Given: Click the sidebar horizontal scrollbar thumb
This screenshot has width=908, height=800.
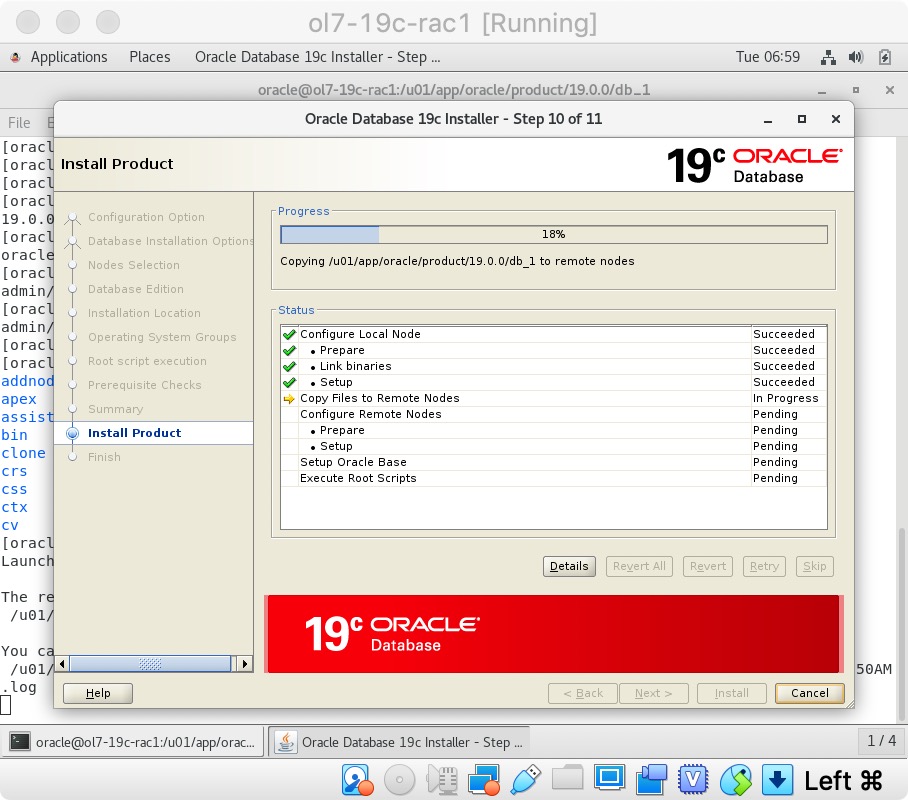Looking at the screenshot, I should (150, 664).
